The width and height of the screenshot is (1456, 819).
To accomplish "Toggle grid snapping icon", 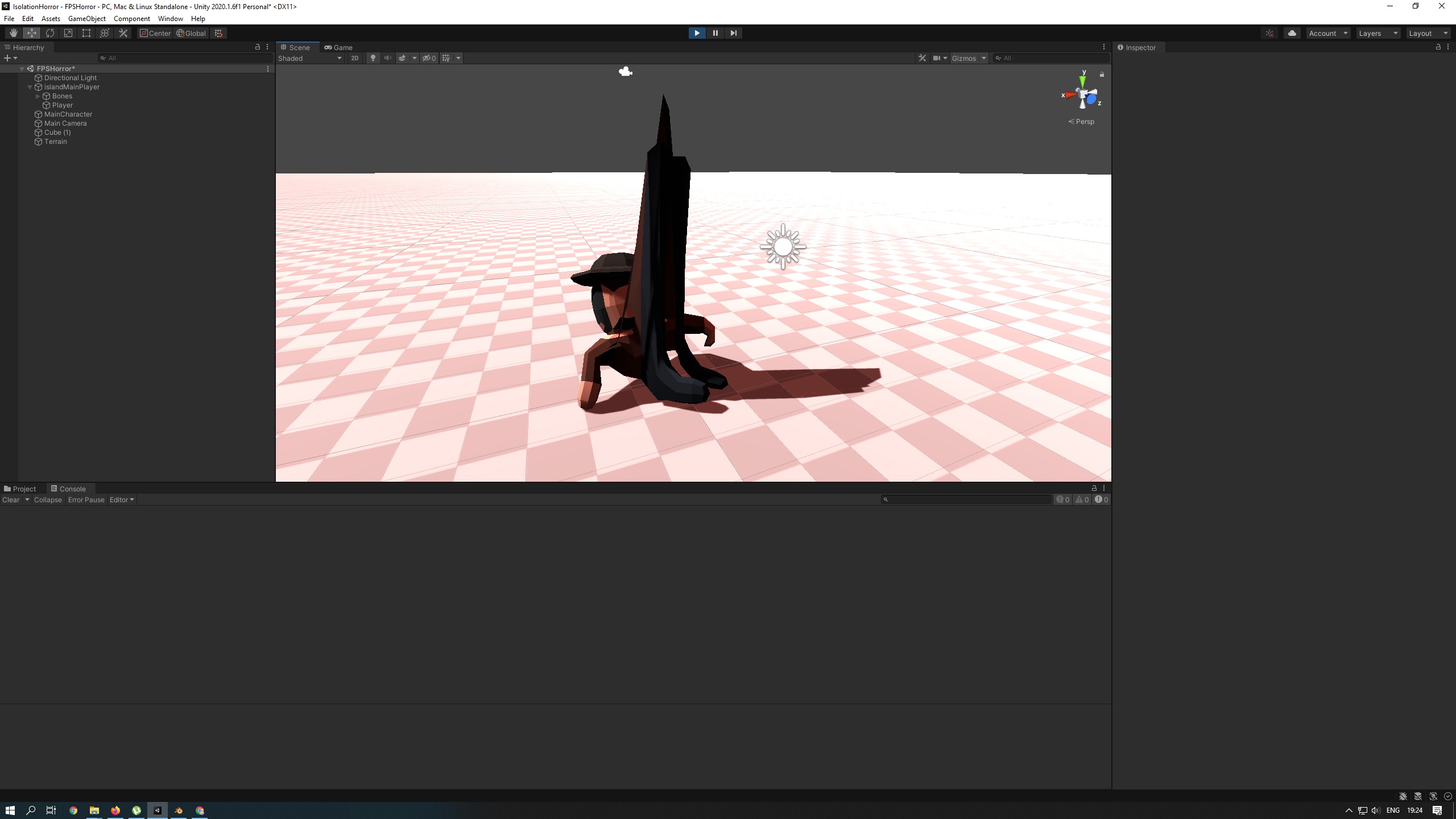I will 218,33.
